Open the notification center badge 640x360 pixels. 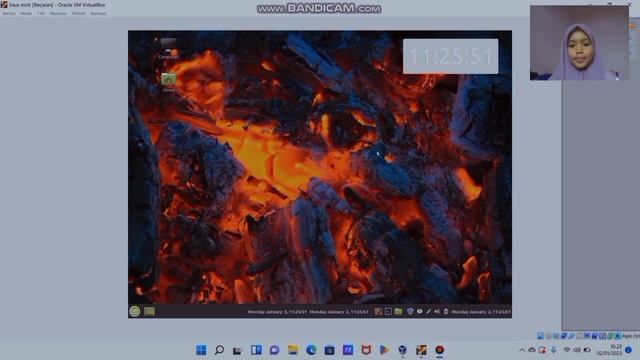(629, 350)
